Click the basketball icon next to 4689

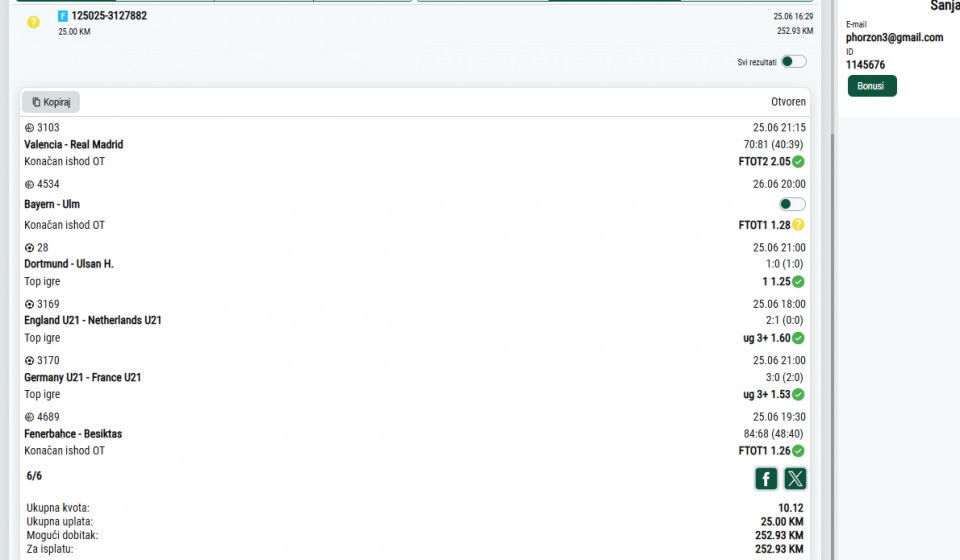(x=29, y=417)
